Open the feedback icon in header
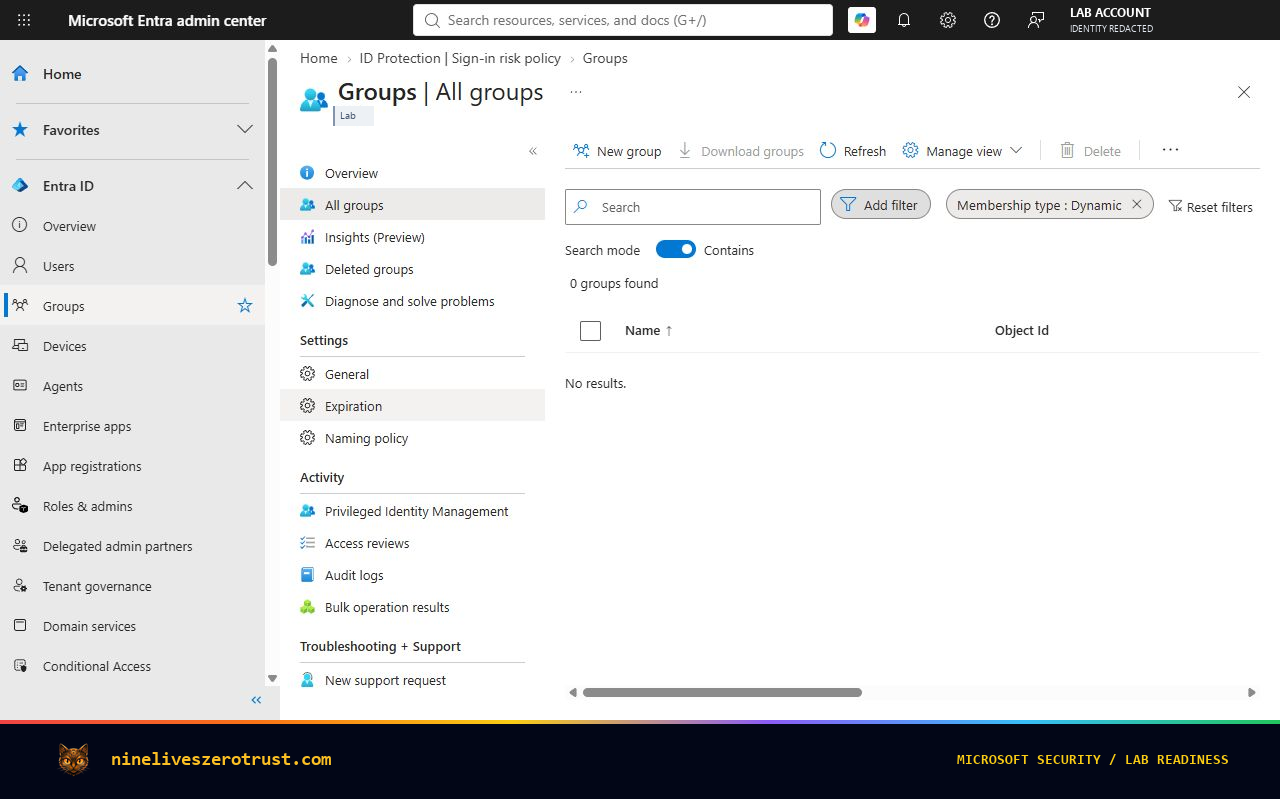The width and height of the screenshot is (1280, 799). [1036, 20]
